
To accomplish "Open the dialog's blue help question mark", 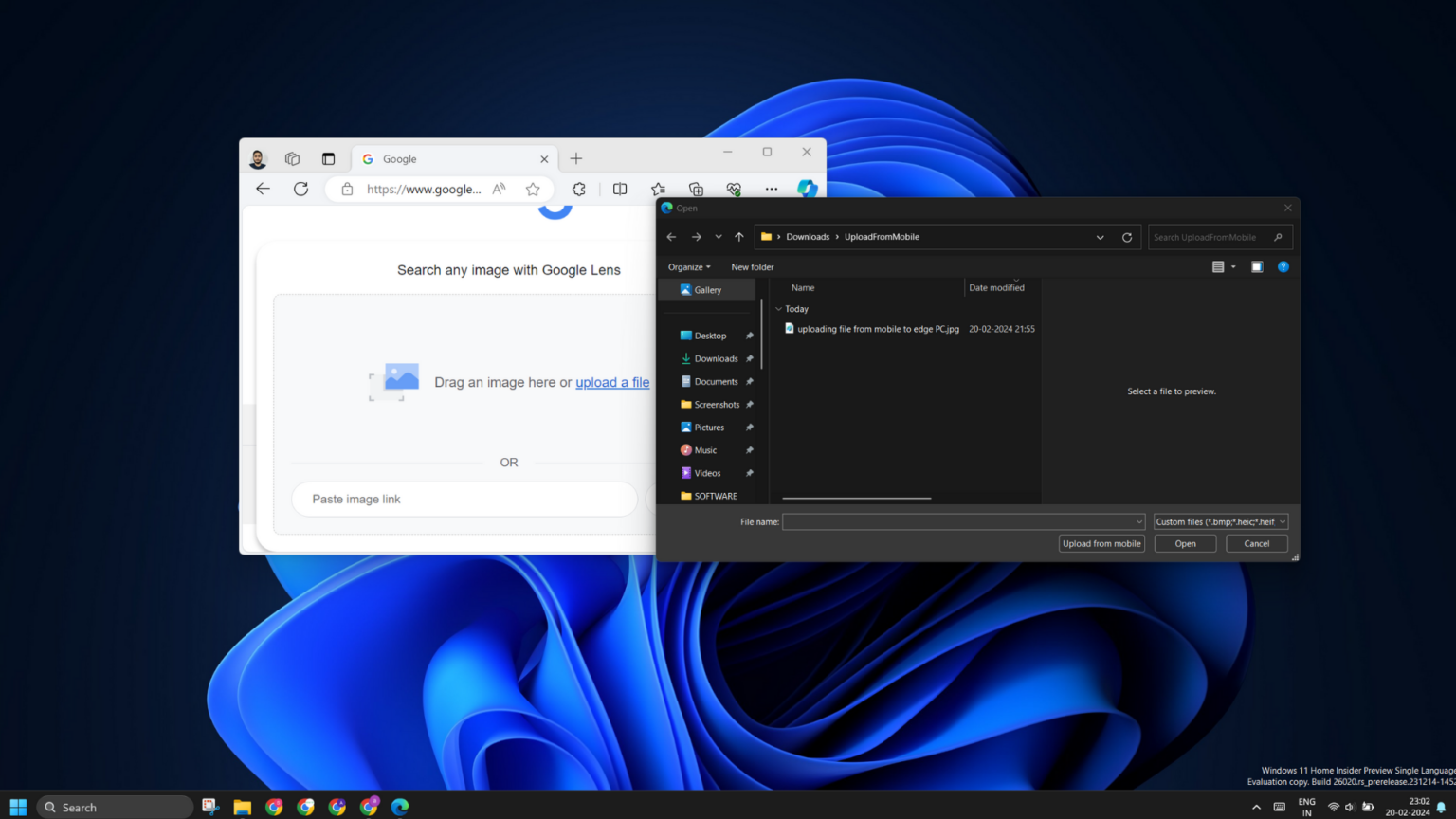I will 1283,266.
